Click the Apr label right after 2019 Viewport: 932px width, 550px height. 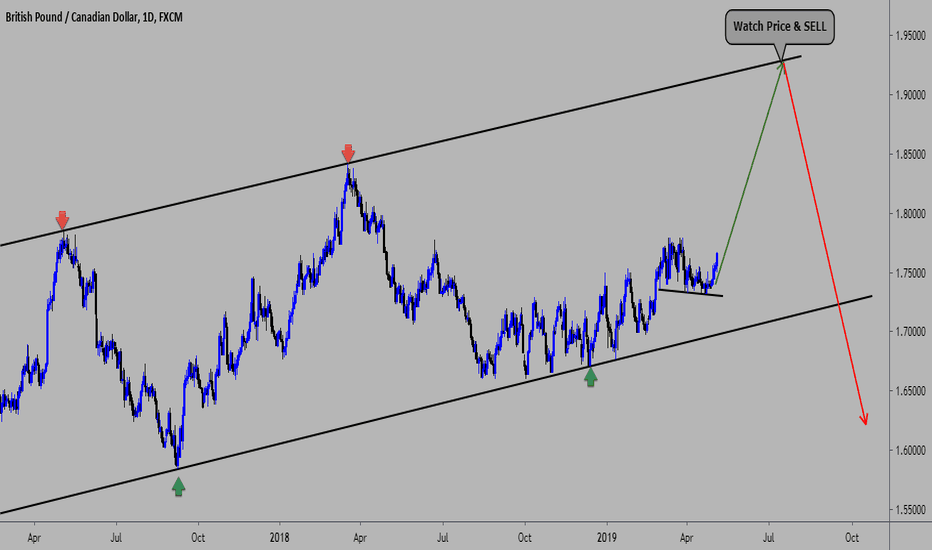[x=687, y=538]
